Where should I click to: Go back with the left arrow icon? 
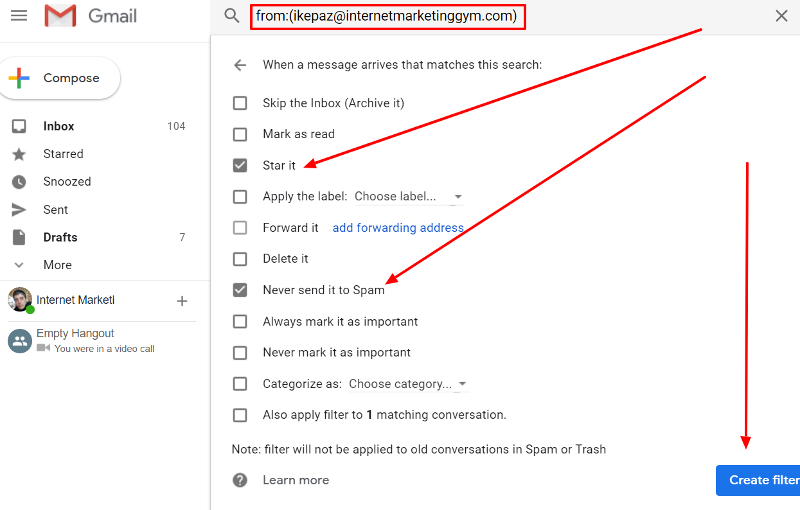[x=240, y=65]
